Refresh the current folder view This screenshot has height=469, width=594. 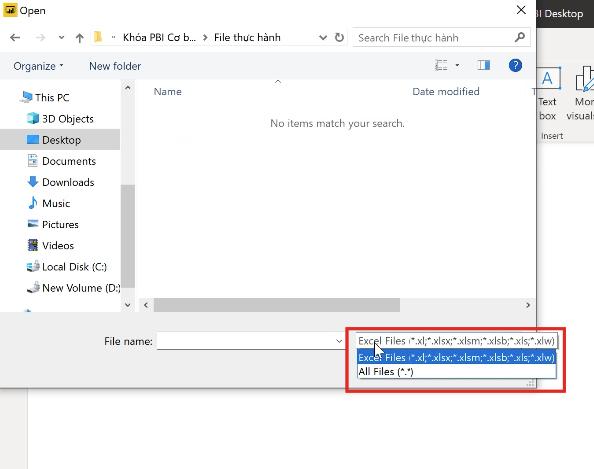(x=339, y=37)
